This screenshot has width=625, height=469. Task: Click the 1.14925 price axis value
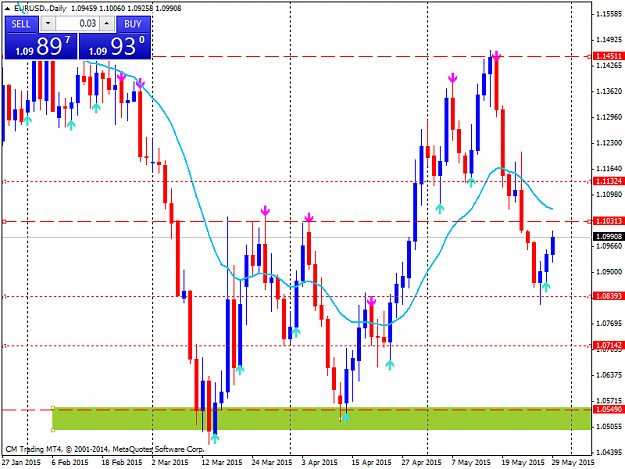(x=609, y=39)
